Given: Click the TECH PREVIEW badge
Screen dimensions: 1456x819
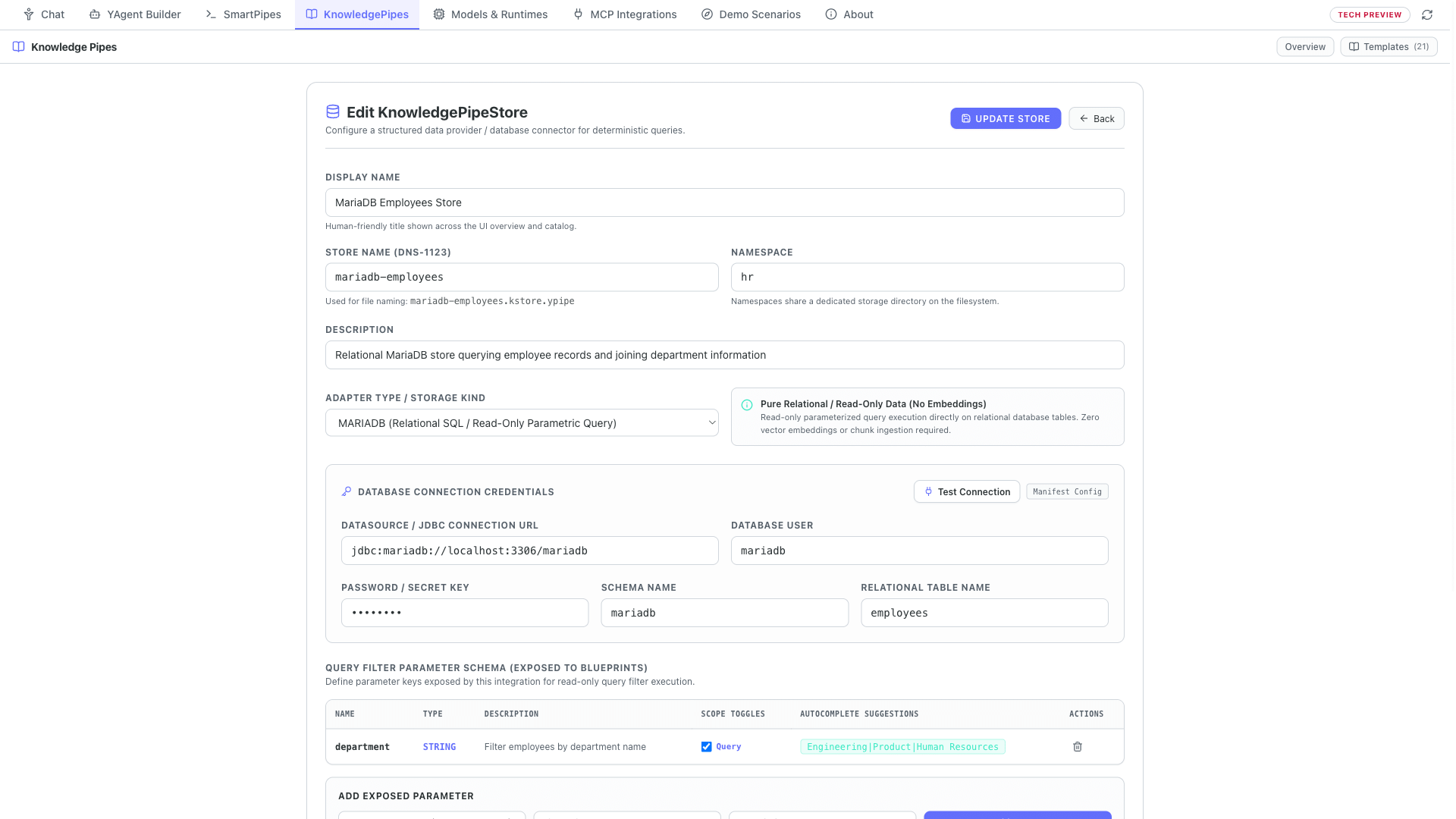Looking at the screenshot, I should [x=1370, y=14].
